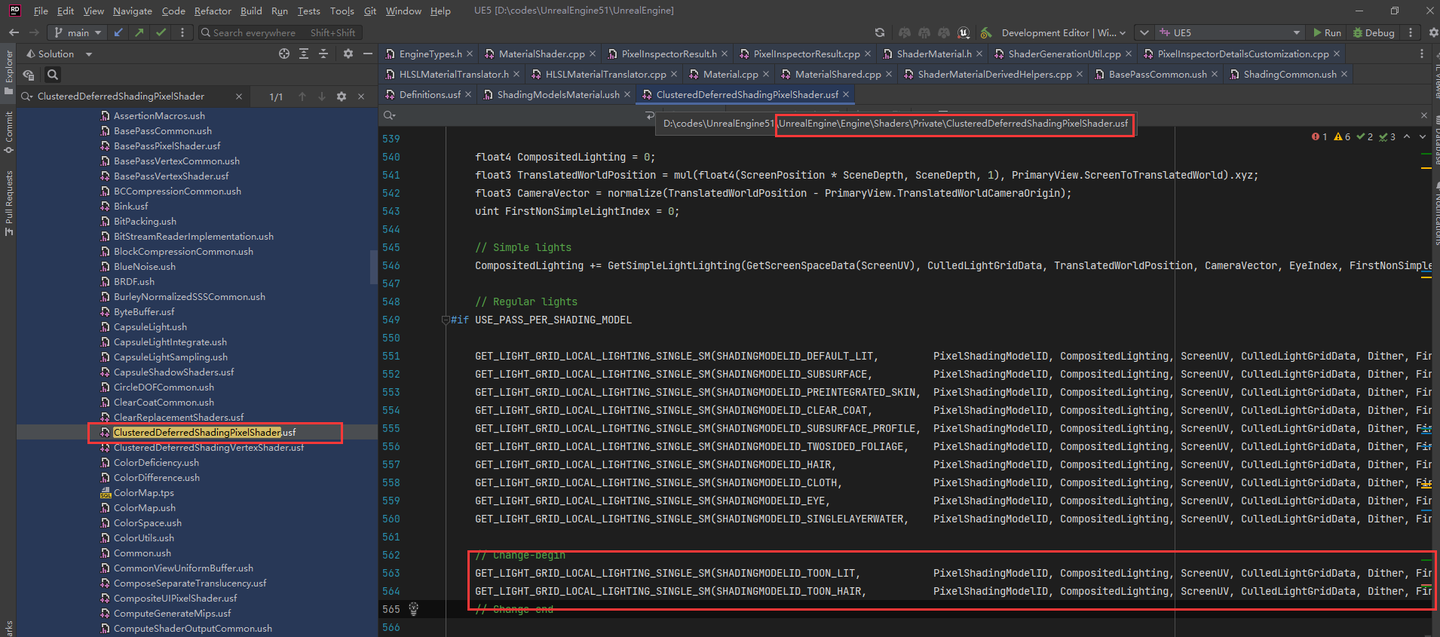The width and height of the screenshot is (1440, 637).
Task: Clear the ClusteredDeferredShadingPixelShader search query
Action: (238, 96)
